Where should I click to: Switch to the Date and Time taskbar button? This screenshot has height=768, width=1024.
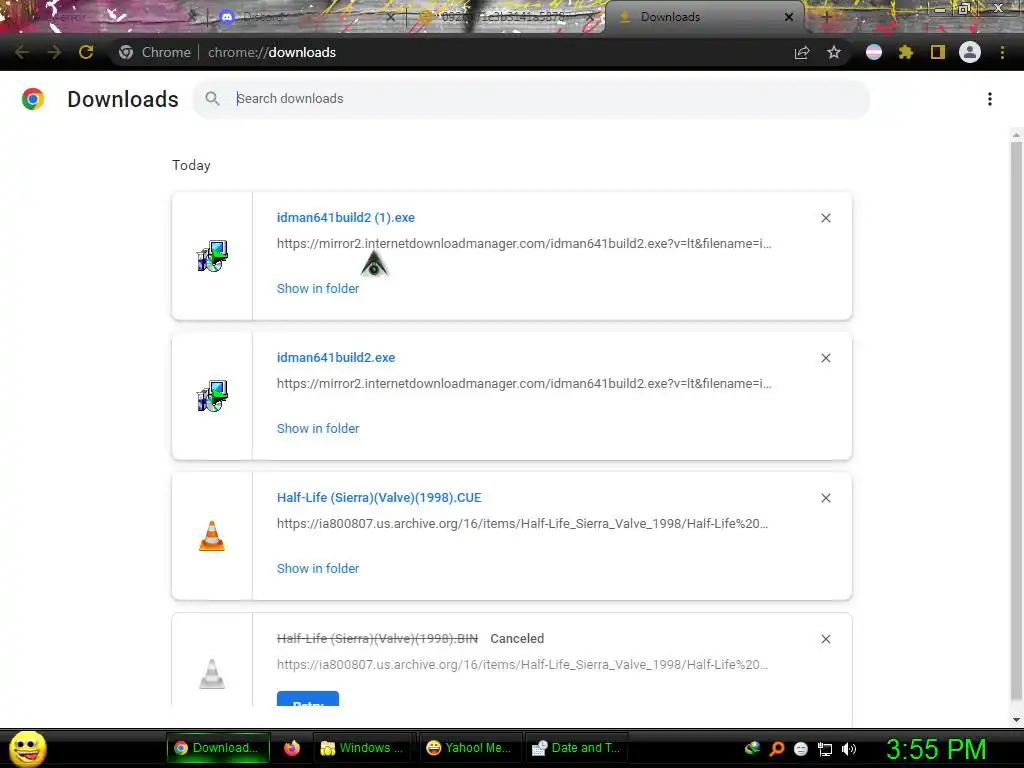click(x=577, y=748)
